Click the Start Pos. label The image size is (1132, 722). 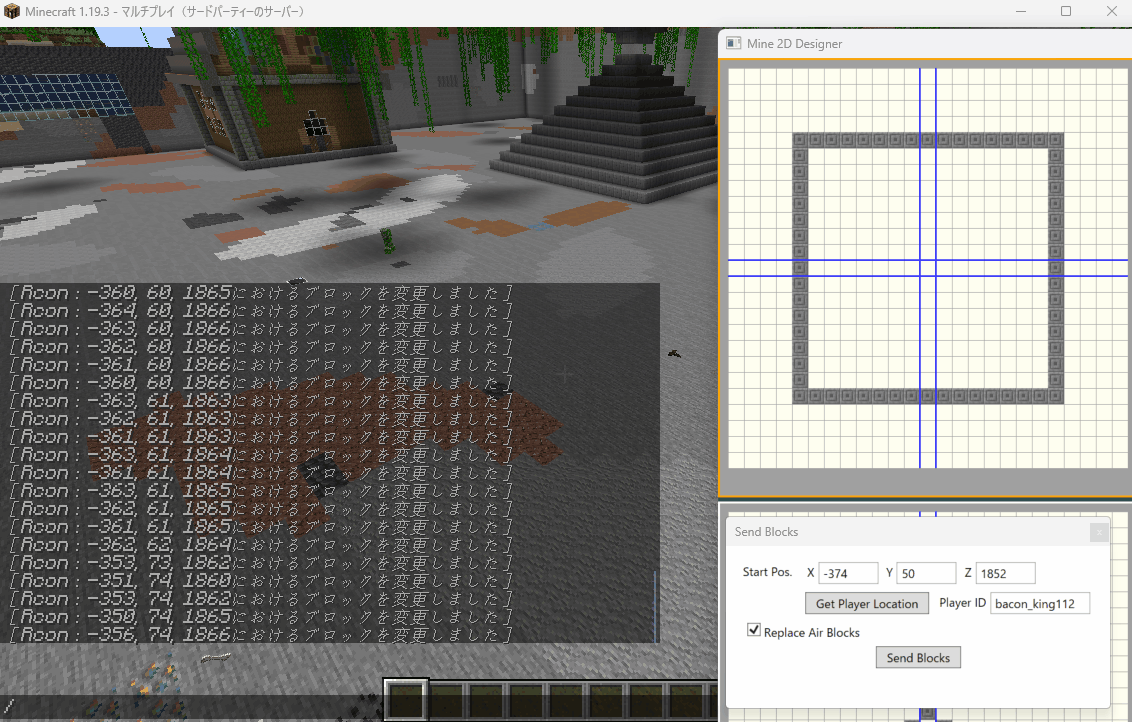(767, 572)
